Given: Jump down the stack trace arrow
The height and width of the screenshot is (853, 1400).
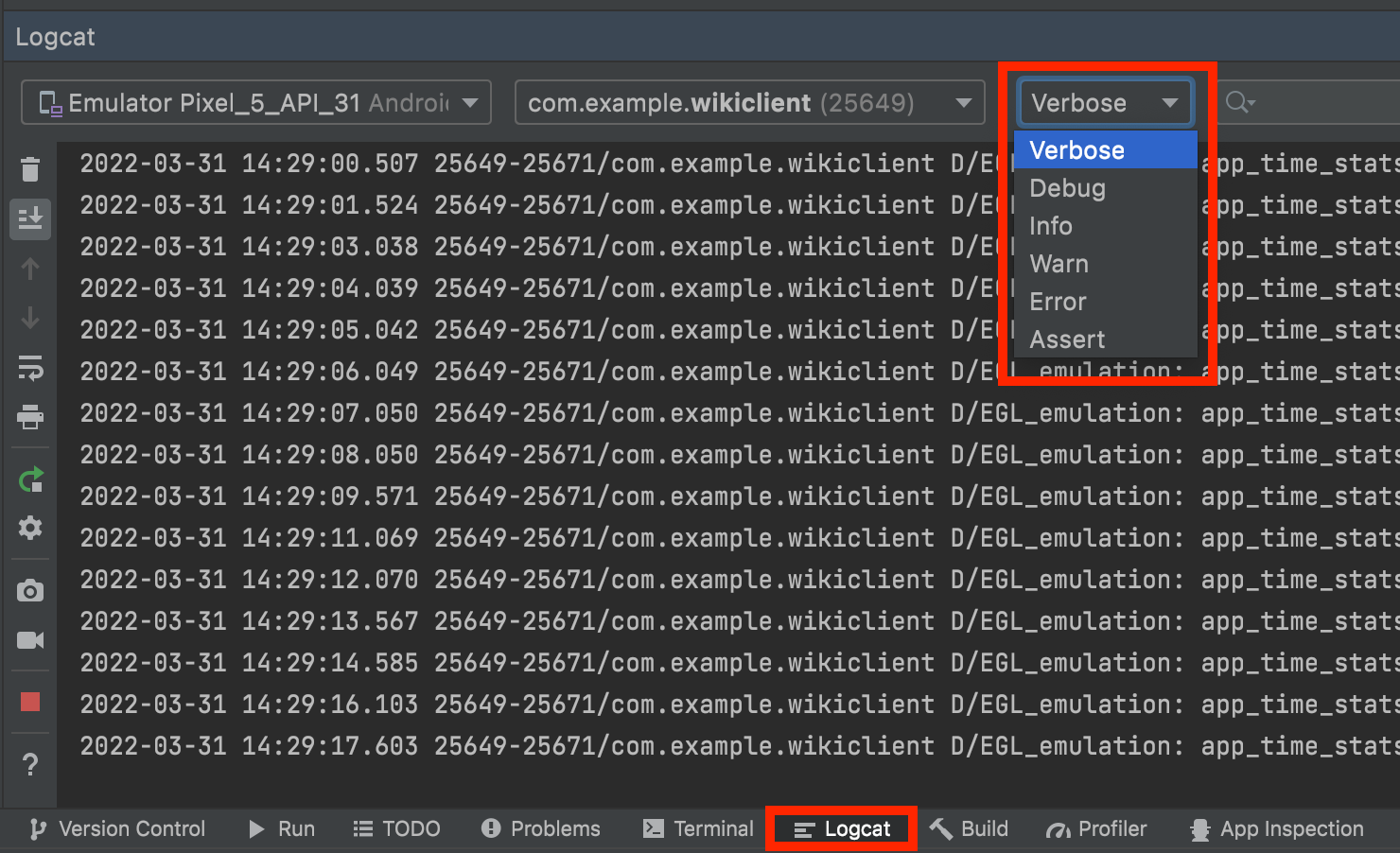Looking at the screenshot, I should coord(30,318).
